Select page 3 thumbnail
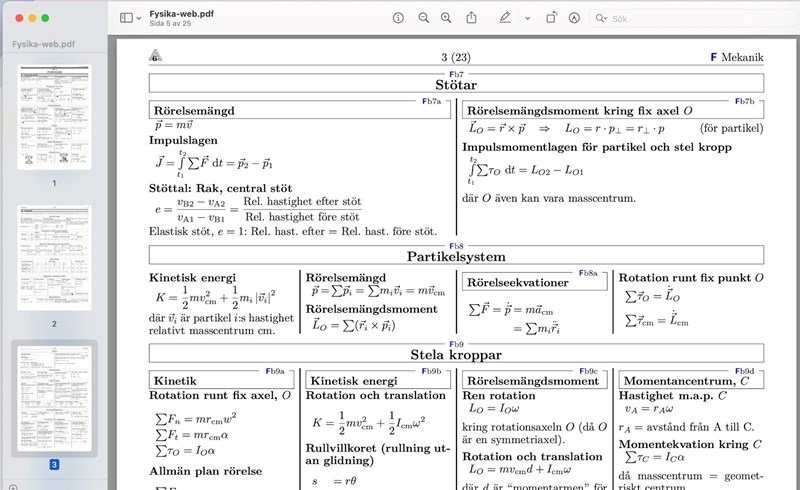Viewport: 800px width, 490px height. [x=54, y=398]
